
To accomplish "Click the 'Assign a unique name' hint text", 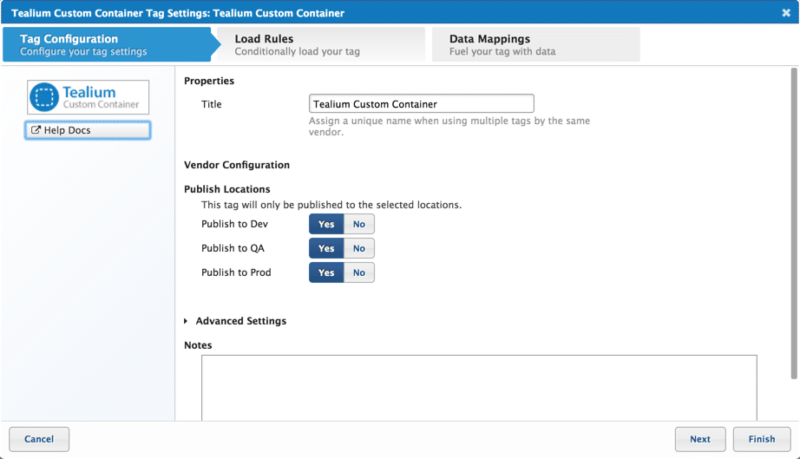I will [449, 126].
